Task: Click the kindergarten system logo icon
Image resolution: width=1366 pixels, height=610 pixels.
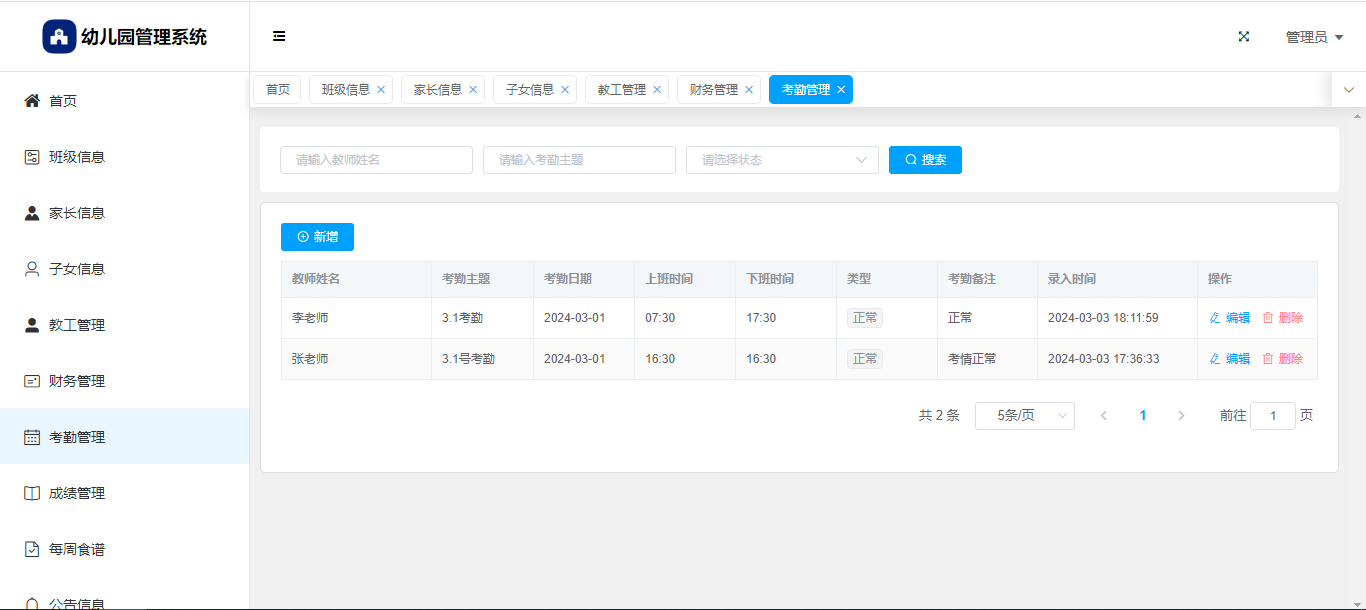Action: pyautogui.click(x=59, y=37)
